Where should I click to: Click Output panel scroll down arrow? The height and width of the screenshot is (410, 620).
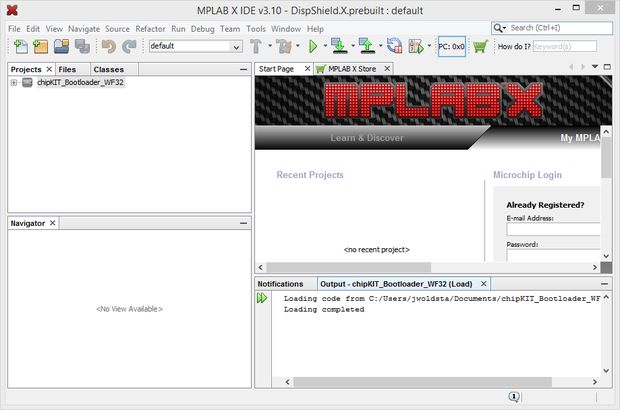pos(606,371)
